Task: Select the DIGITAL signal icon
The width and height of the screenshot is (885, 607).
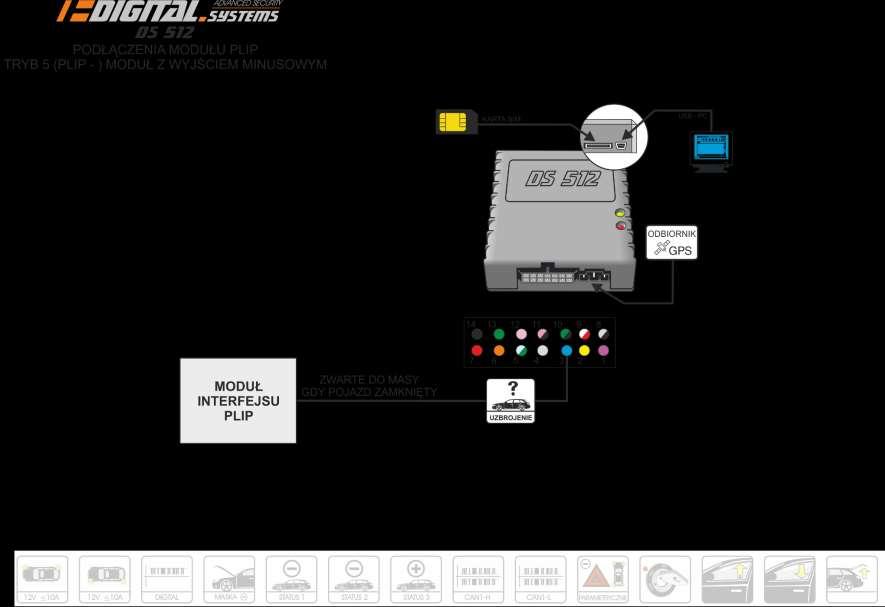Action: 167,579
